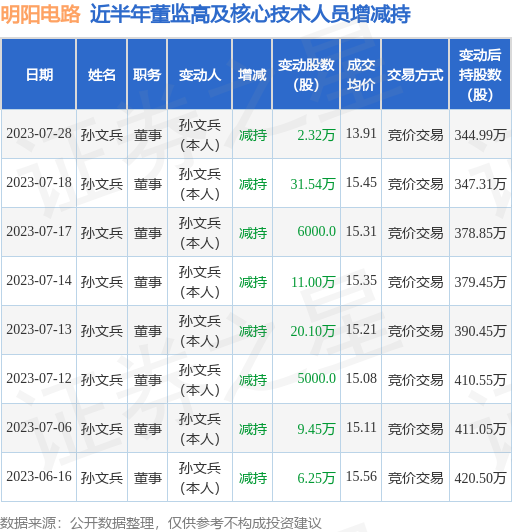Click the share change value 20.10万
This screenshot has width=512, height=532.
click(x=313, y=331)
